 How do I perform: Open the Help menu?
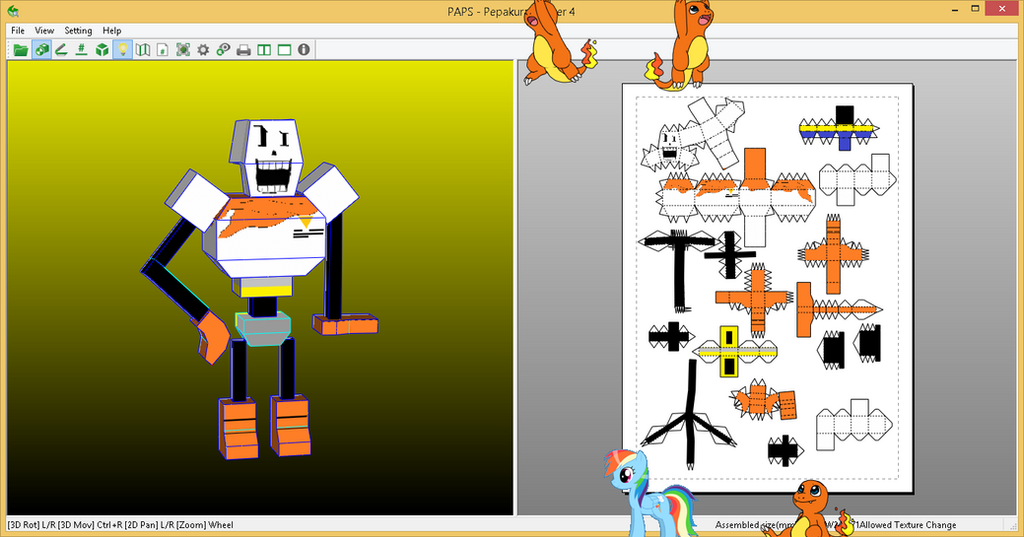pyautogui.click(x=112, y=30)
